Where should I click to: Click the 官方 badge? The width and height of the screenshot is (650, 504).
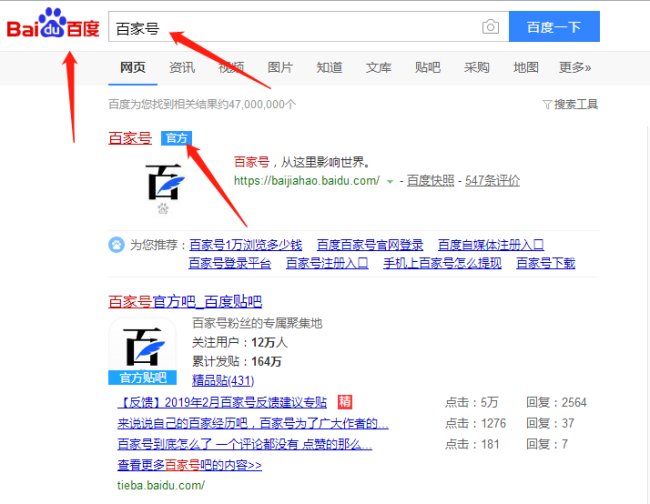(x=177, y=138)
